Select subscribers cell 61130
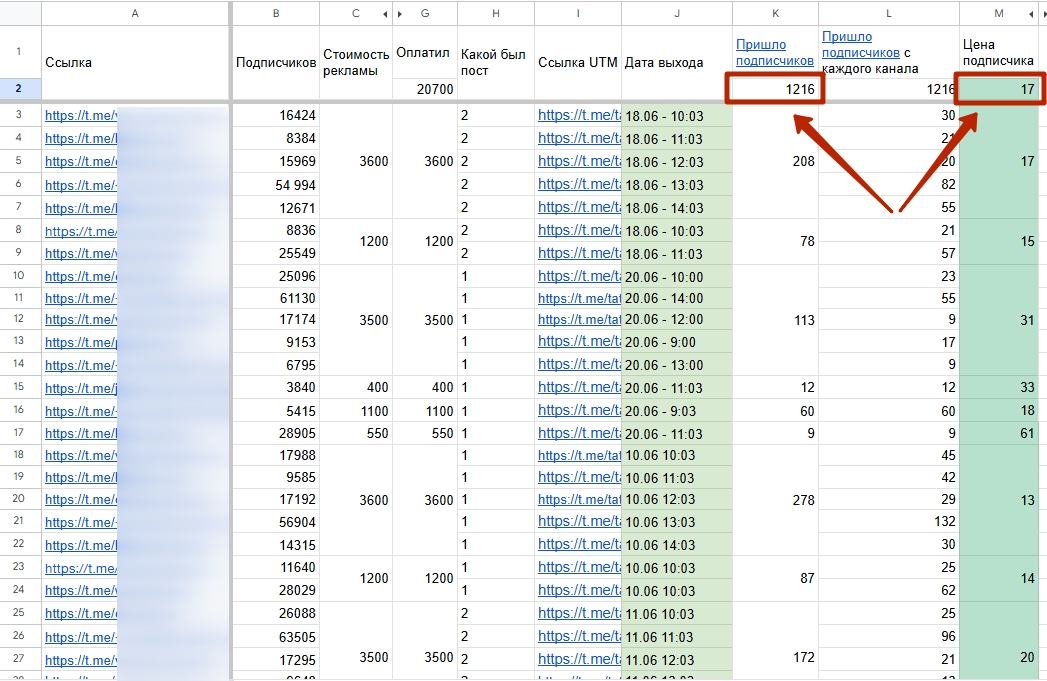The width and height of the screenshot is (1047, 681). coord(276,298)
